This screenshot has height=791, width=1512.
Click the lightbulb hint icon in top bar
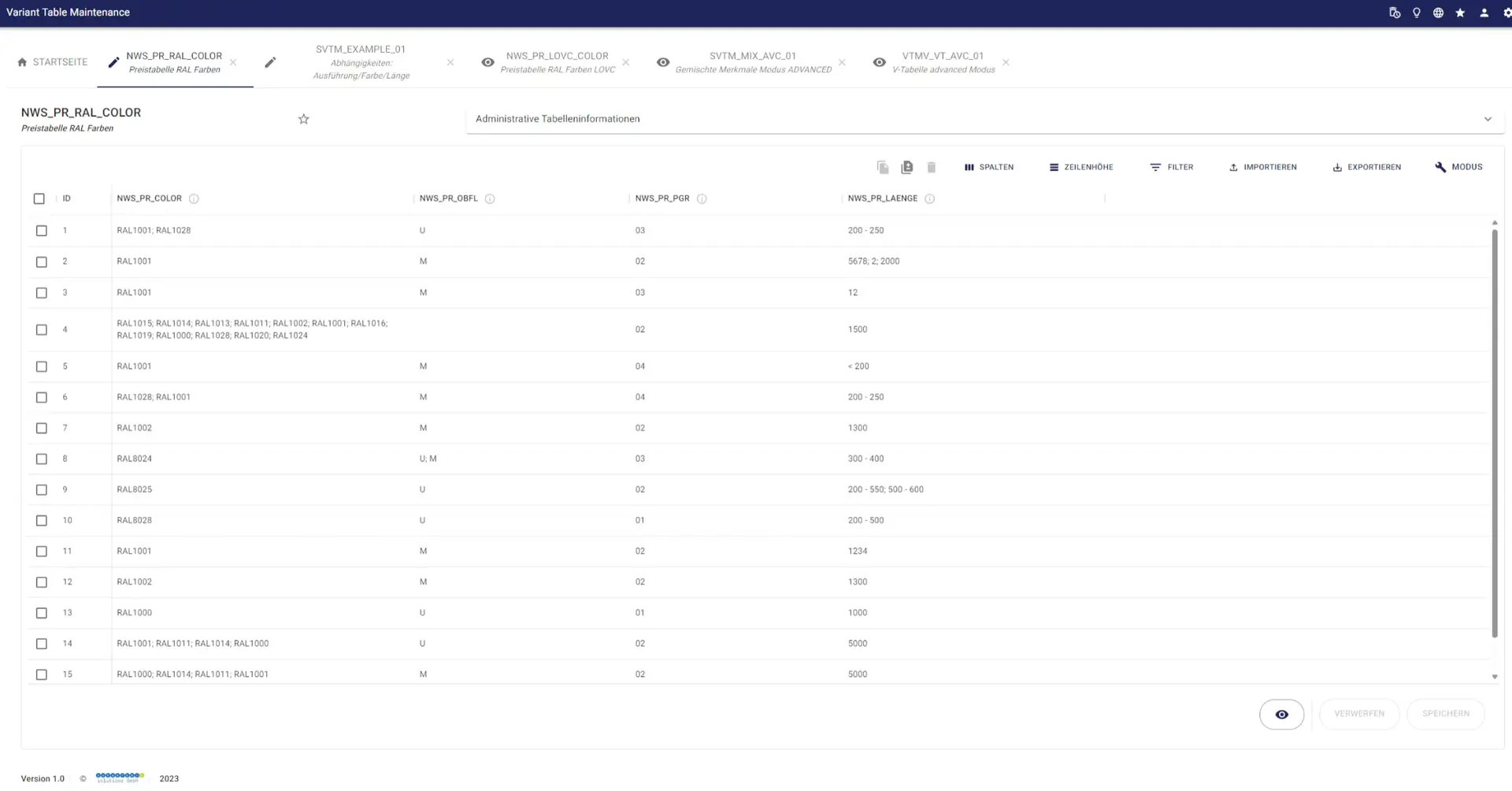coord(1416,12)
